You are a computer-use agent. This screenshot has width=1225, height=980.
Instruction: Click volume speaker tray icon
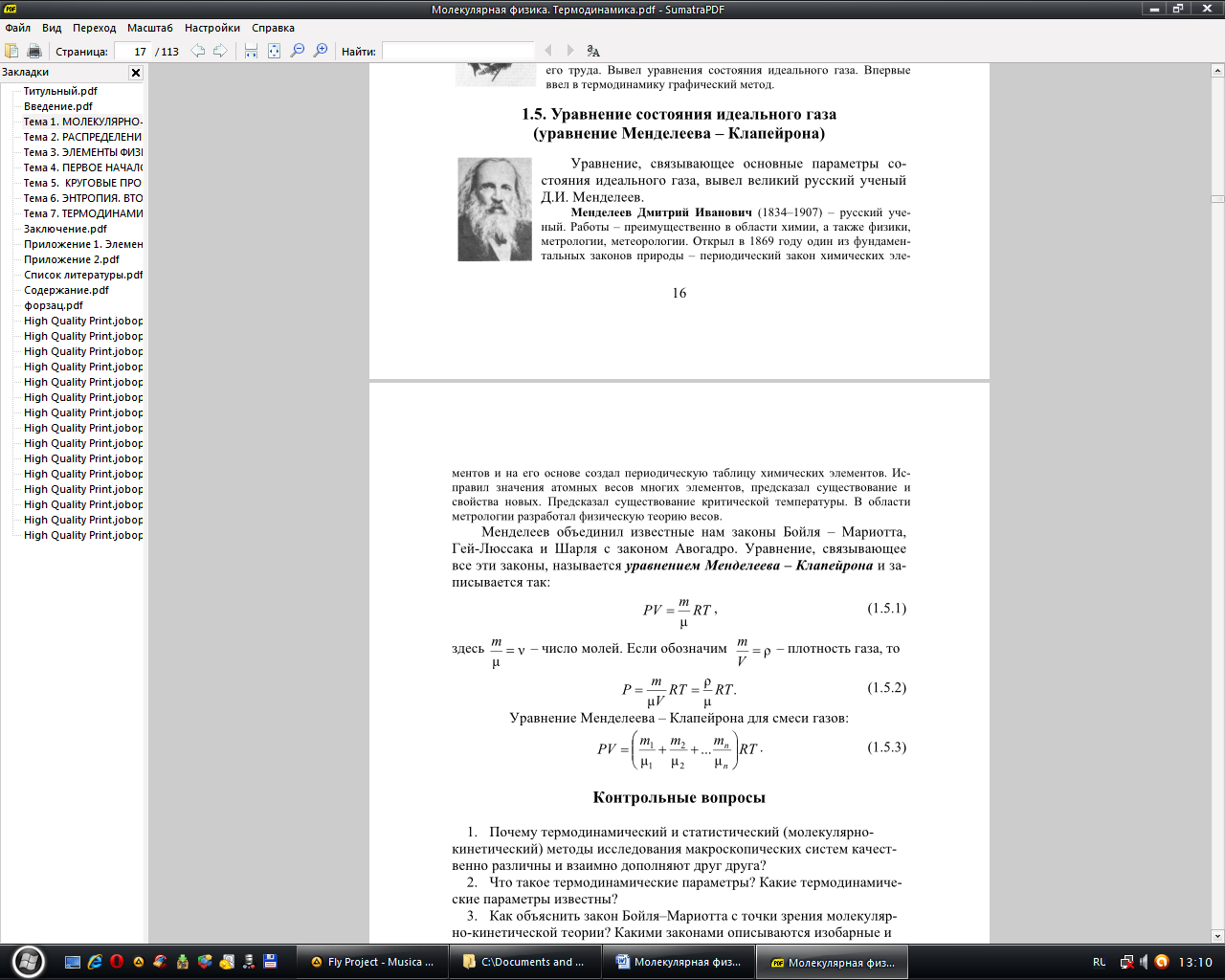1144,962
